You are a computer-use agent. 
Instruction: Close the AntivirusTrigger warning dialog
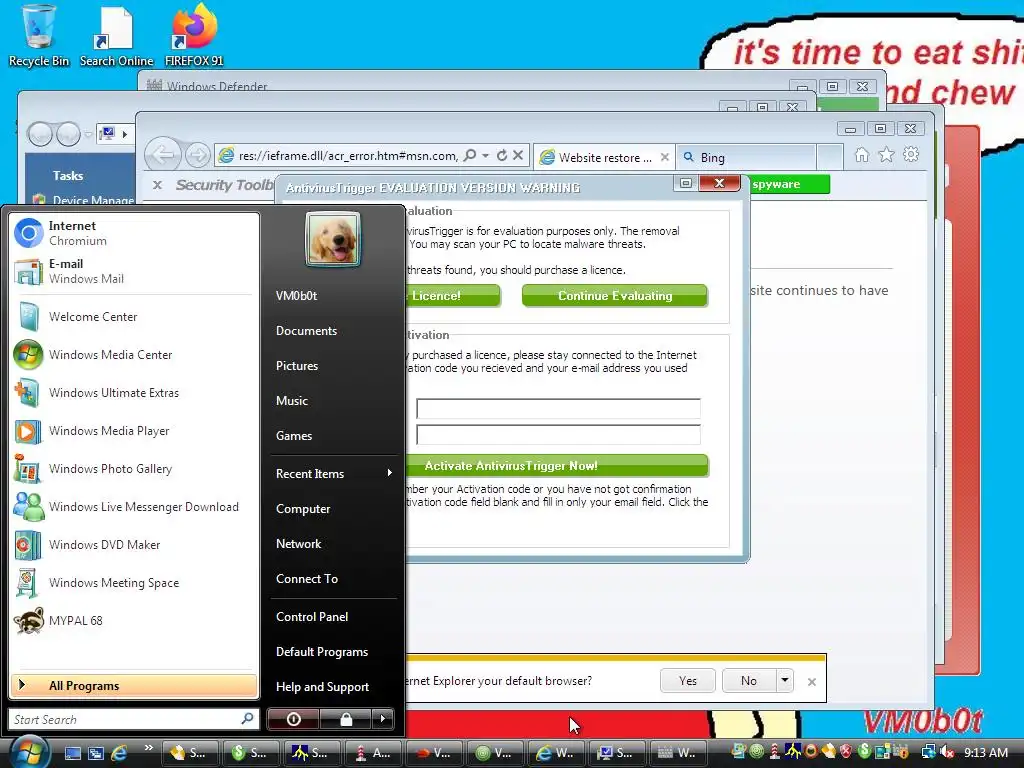coord(719,183)
